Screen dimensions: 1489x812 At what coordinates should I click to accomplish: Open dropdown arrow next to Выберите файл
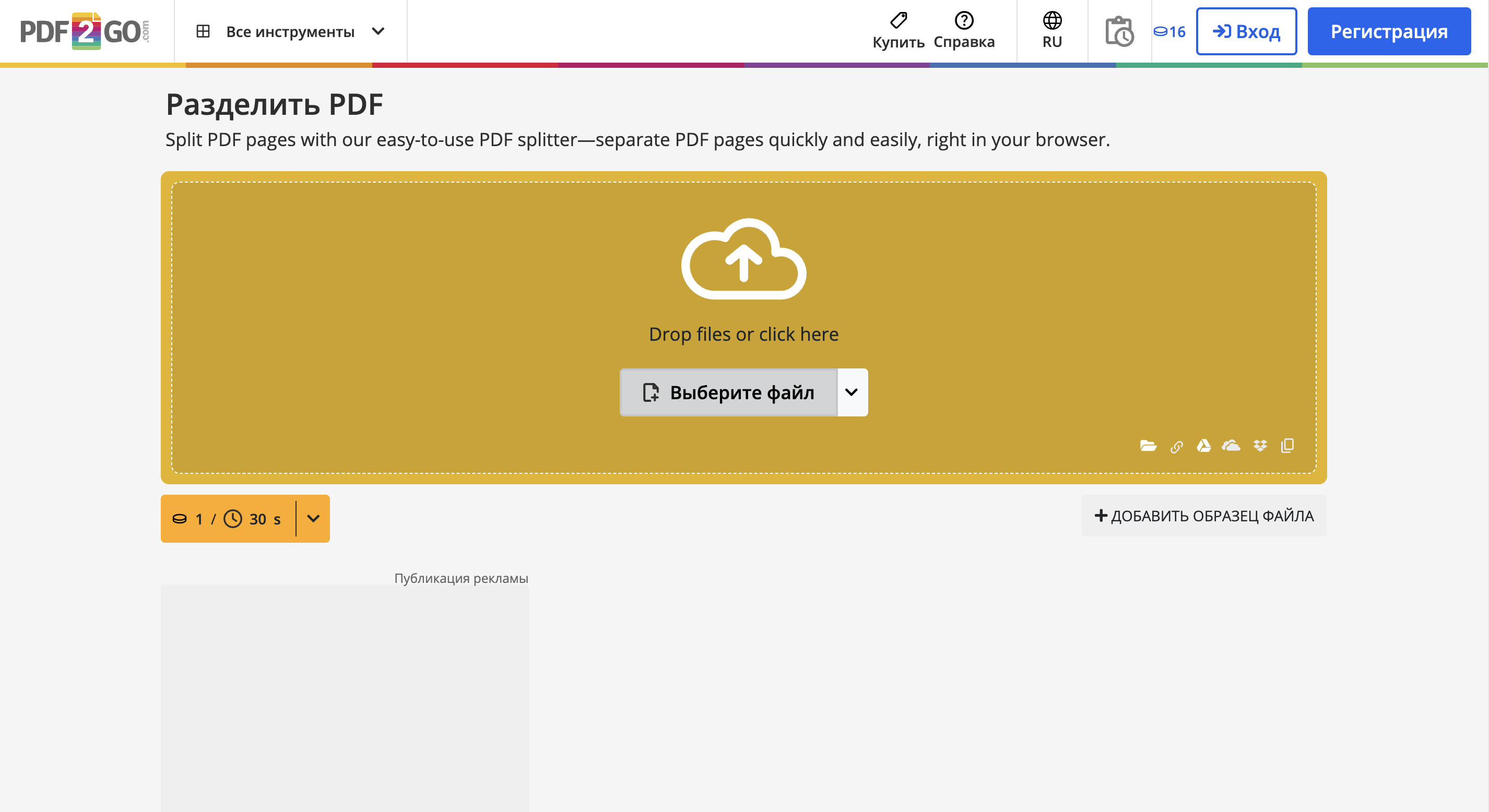coord(852,392)
